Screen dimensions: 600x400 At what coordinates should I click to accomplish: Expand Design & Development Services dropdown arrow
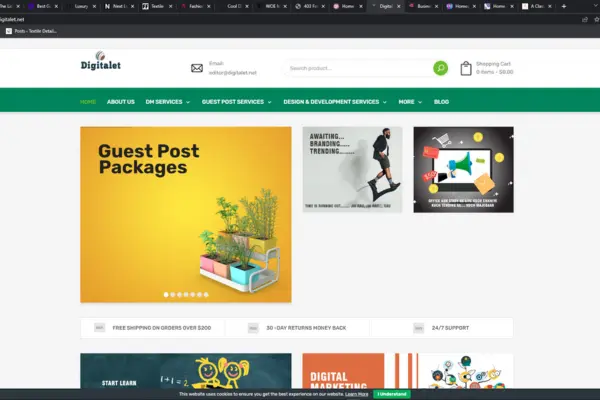pos(385,102)
